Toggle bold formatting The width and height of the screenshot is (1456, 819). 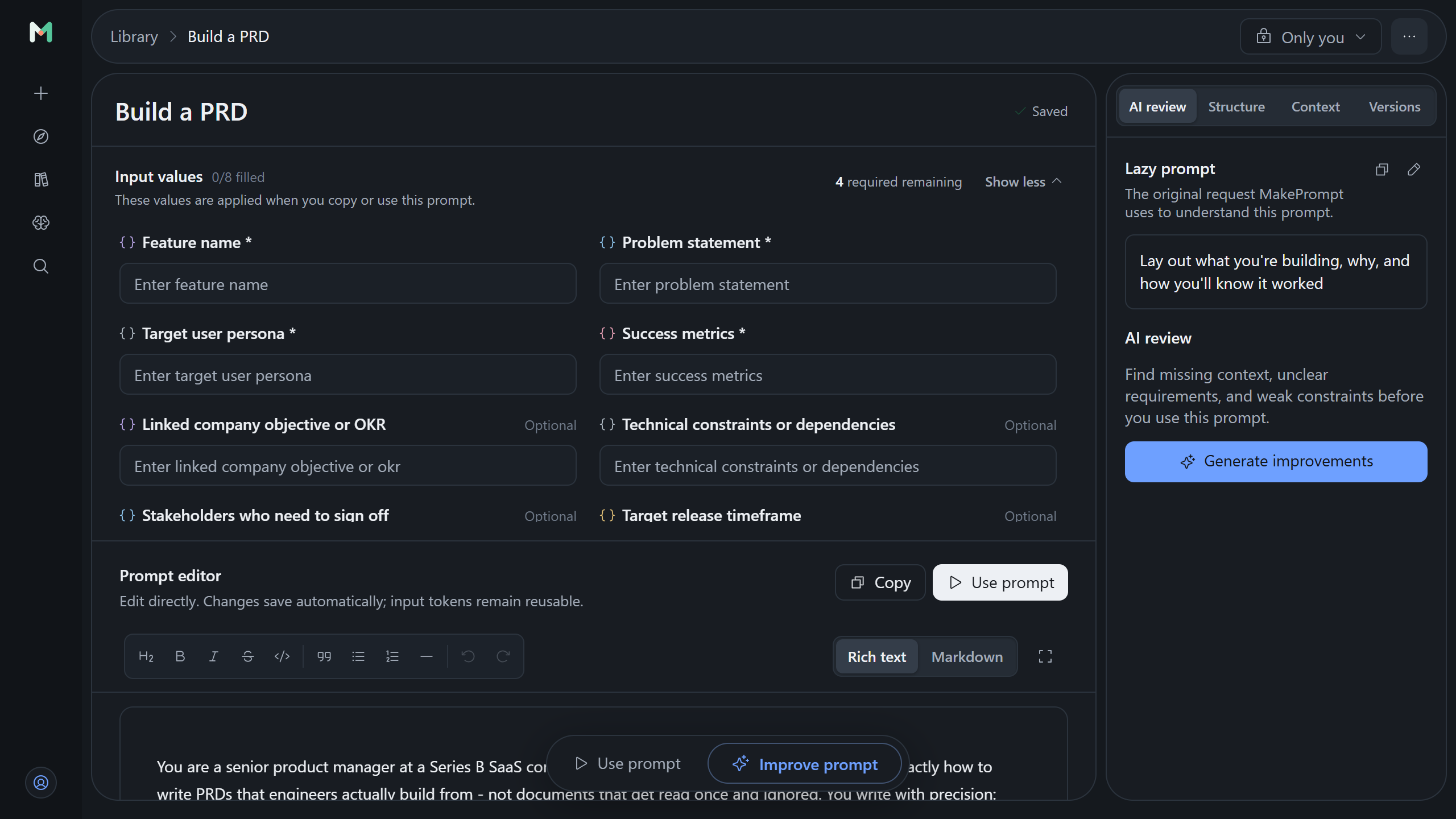pos(180,656)
